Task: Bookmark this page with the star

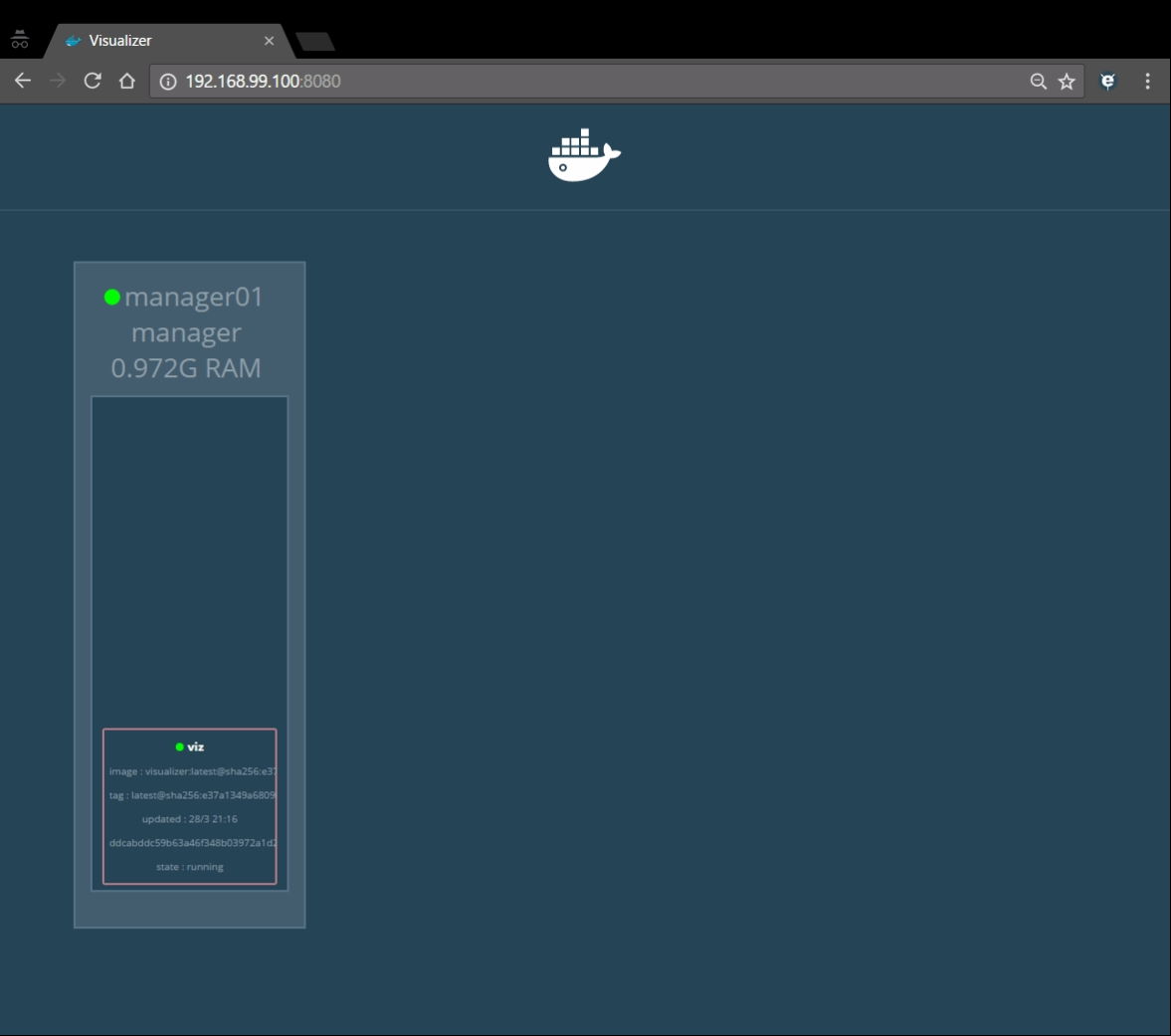Action: (1067, 82)
